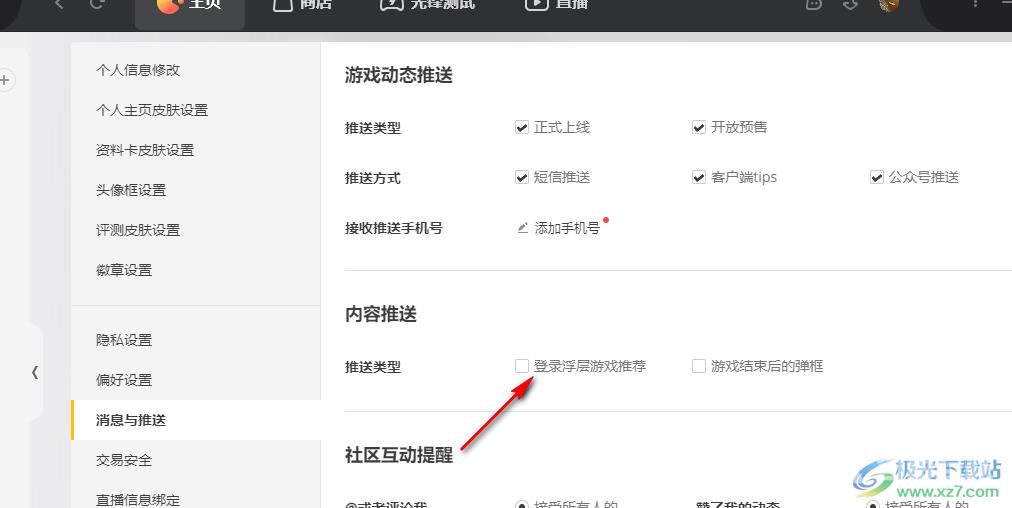
Task: Switch to the 直播 tab
Action: pyautogui.click(x=555, y=5)
